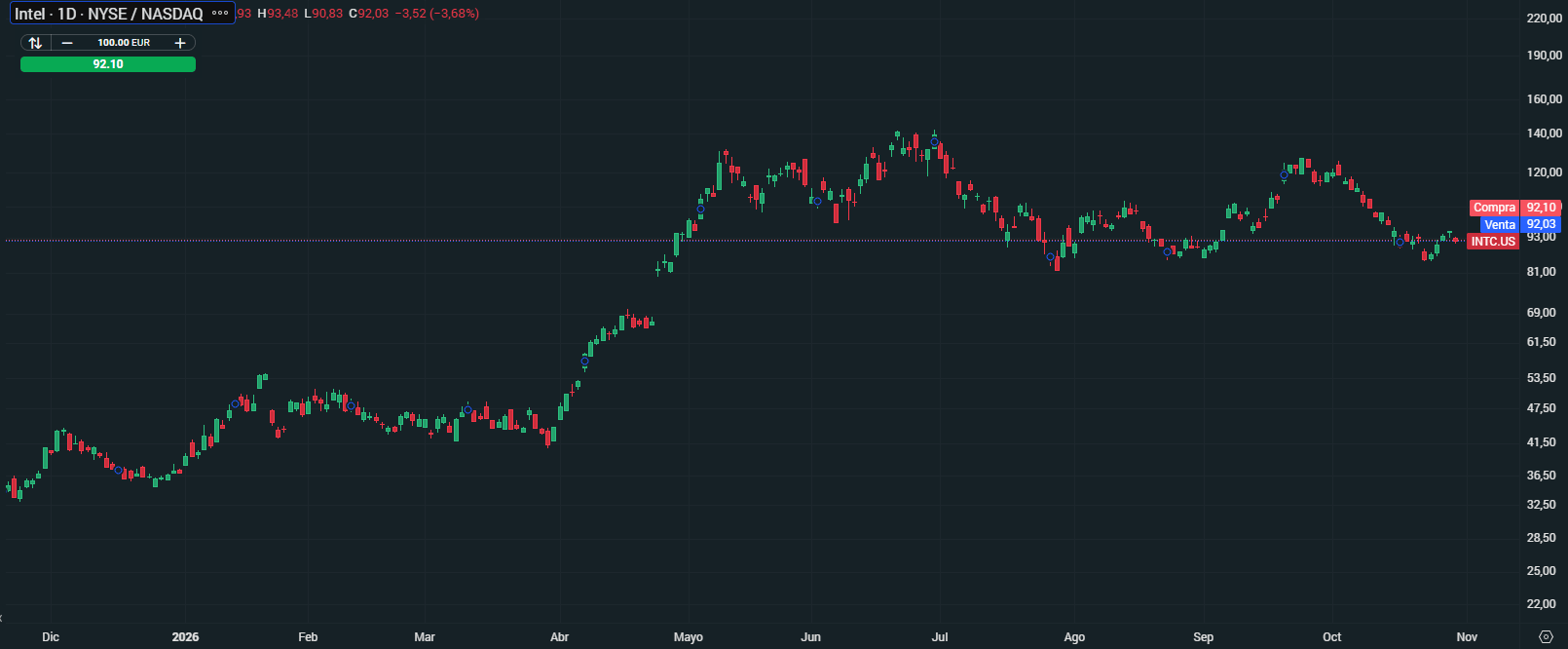The height and width of the screenshot is (649, 1568).
Task: Click the 160,00 price axis label
Action: click(x=1545, y=99)
